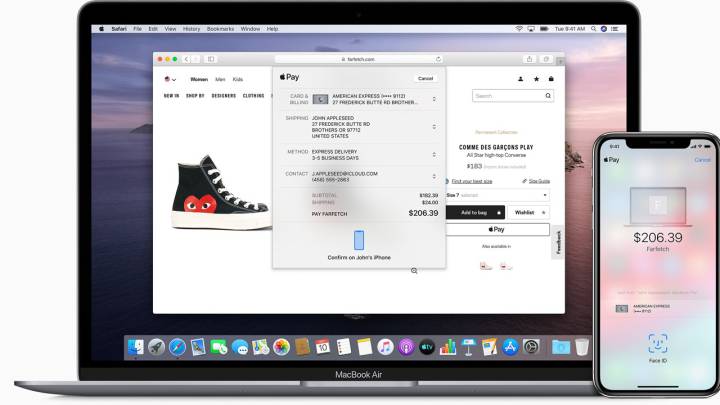Open Keynote from the Dock

468,348
